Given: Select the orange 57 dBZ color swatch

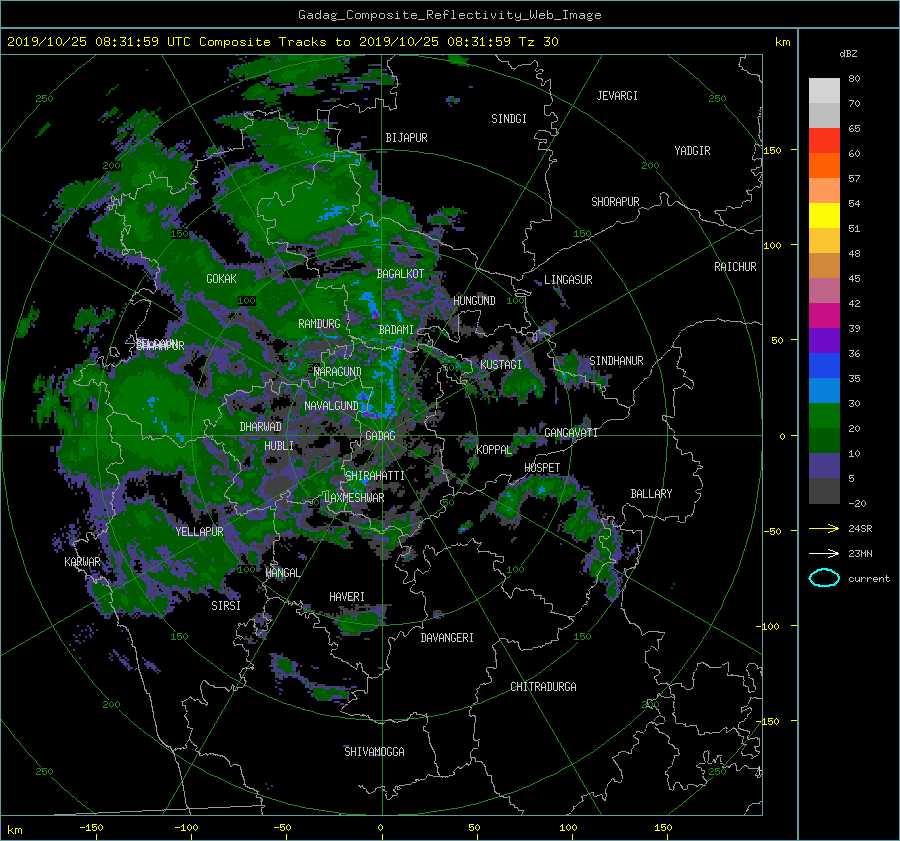Looking at the screenshot, I should (824, 165).
